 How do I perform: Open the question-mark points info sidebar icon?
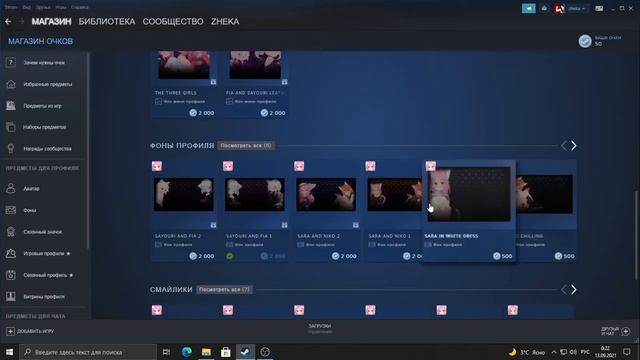point(11,62)
